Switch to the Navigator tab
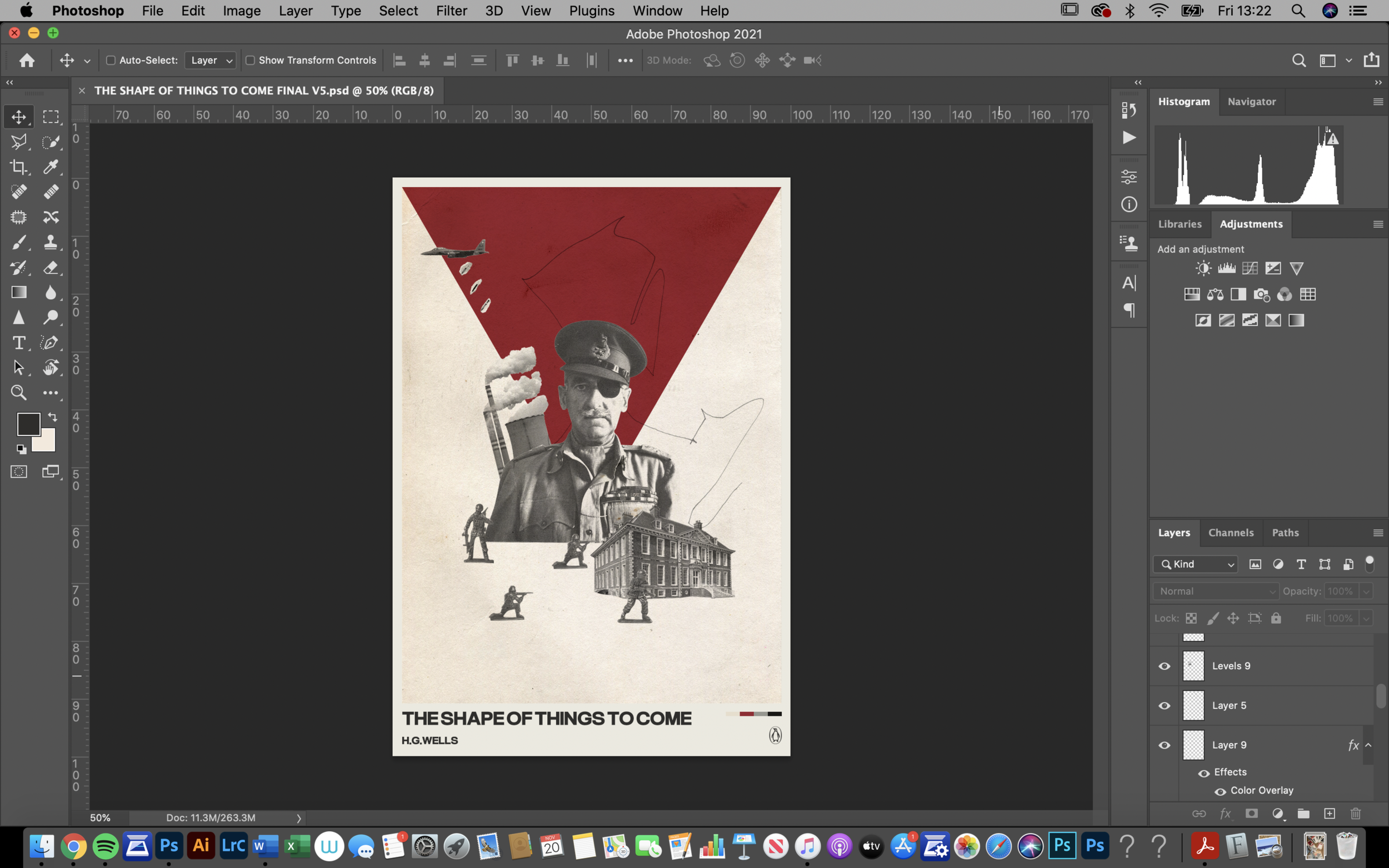1389x868 pixels. 1251,102
